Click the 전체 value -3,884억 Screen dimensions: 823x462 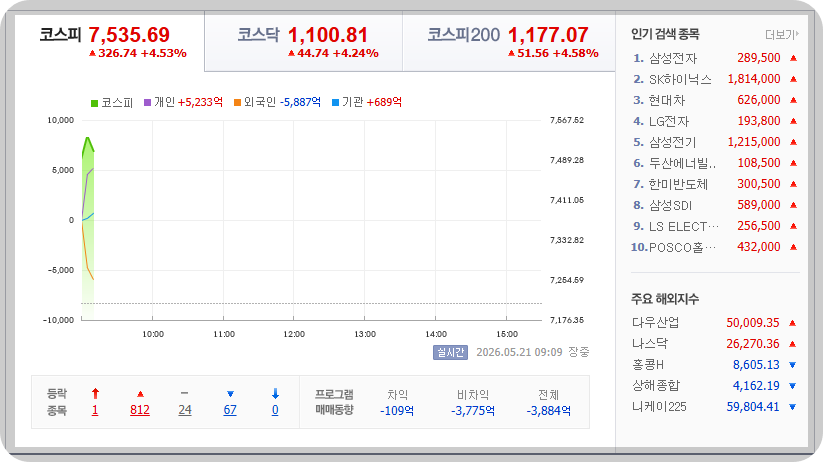[x=548, y=411]
